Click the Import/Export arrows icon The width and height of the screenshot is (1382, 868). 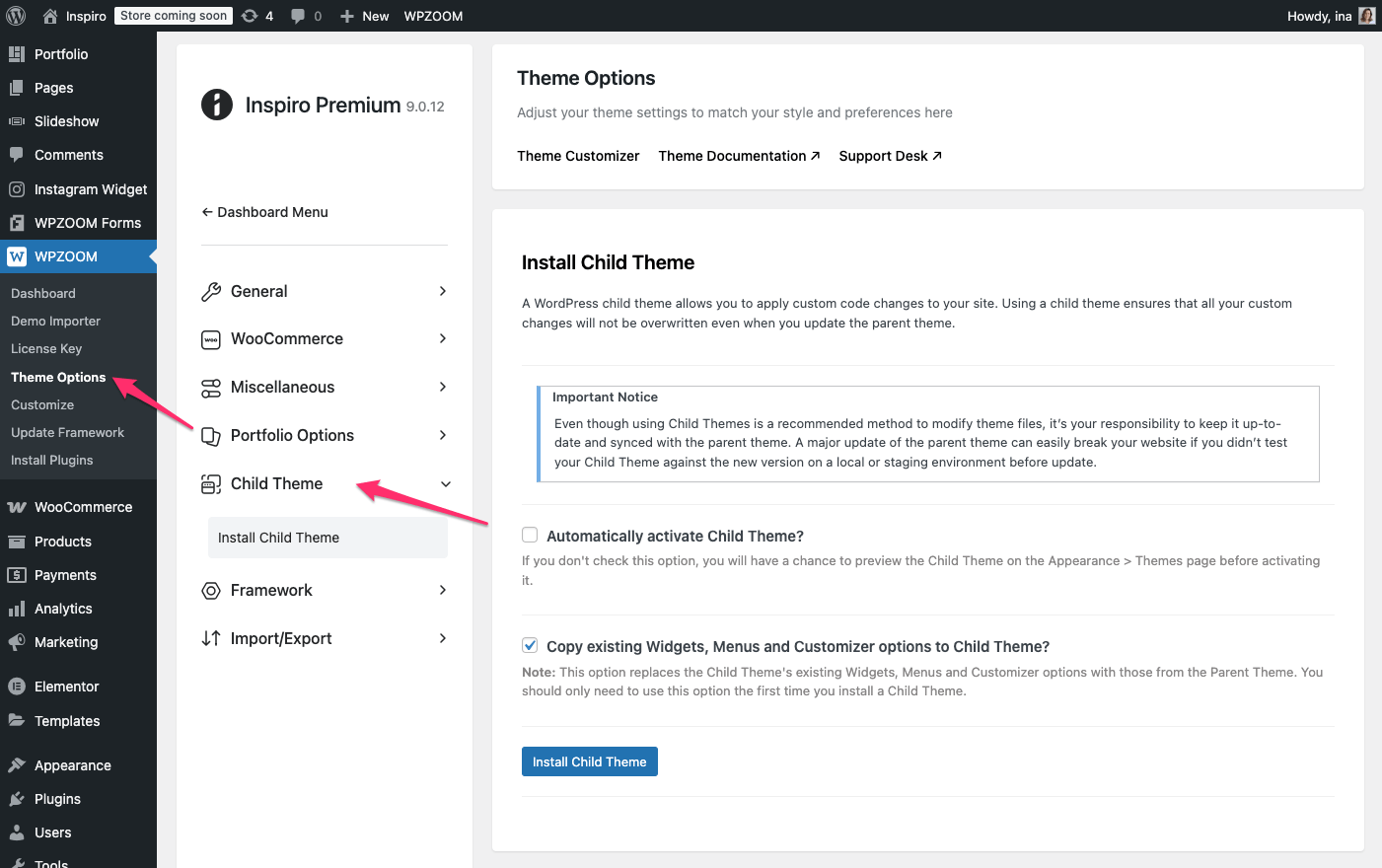point(211,638)
